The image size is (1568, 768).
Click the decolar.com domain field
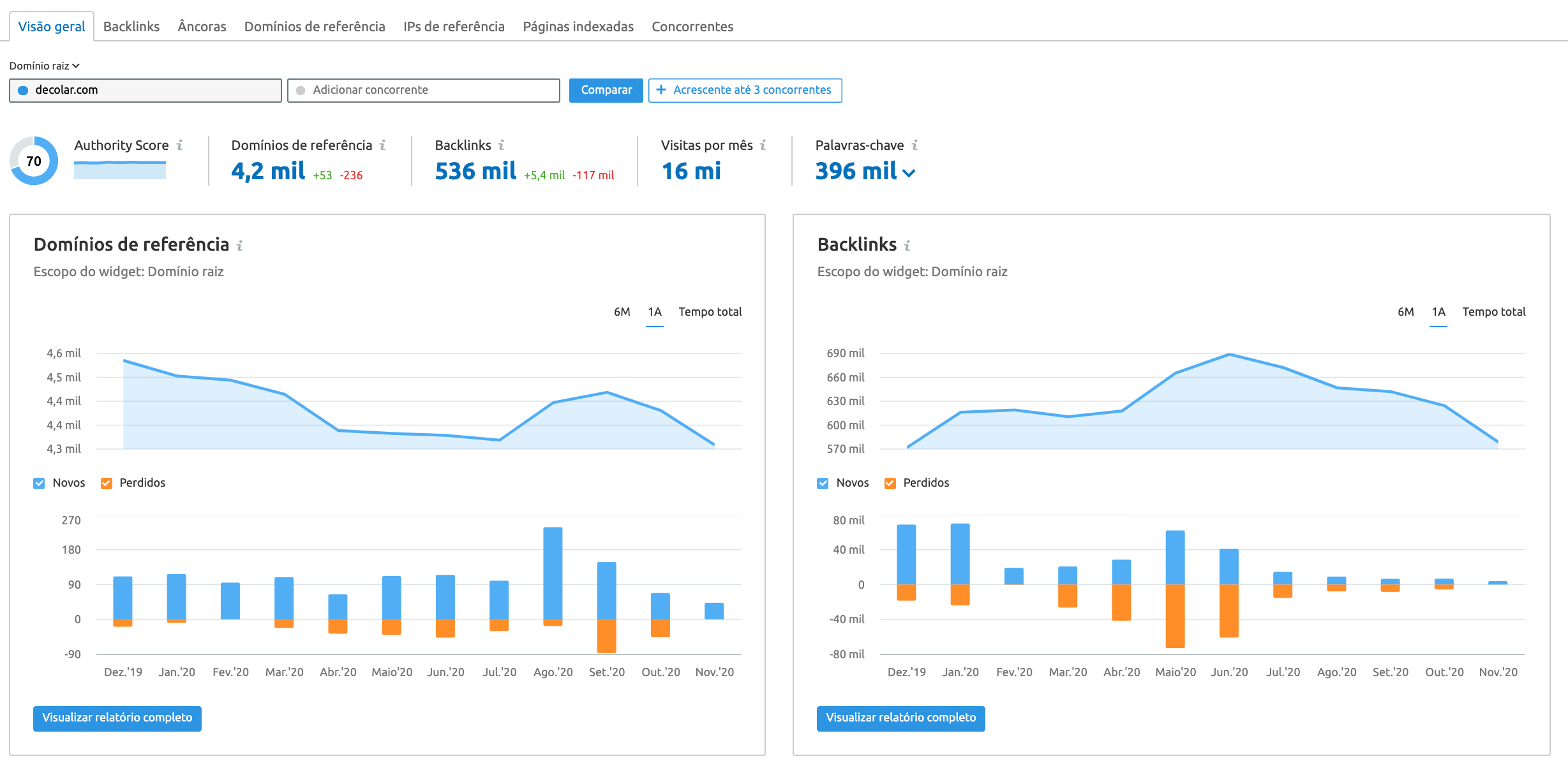[146, 91]
